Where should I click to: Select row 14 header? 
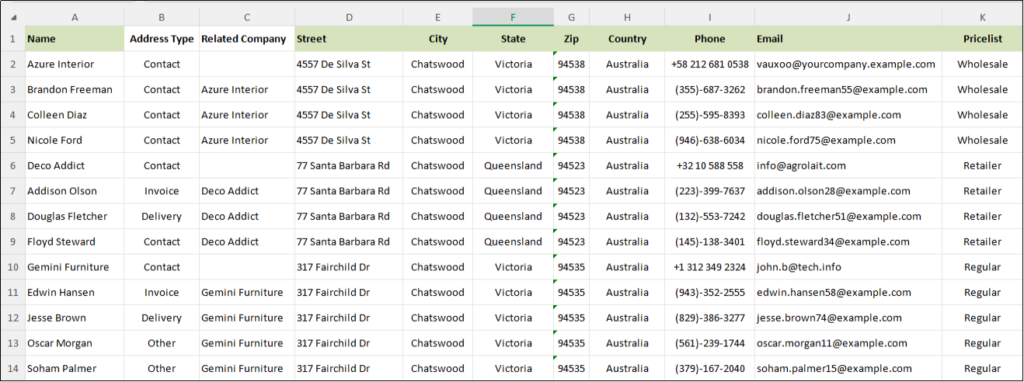(12, 369)
